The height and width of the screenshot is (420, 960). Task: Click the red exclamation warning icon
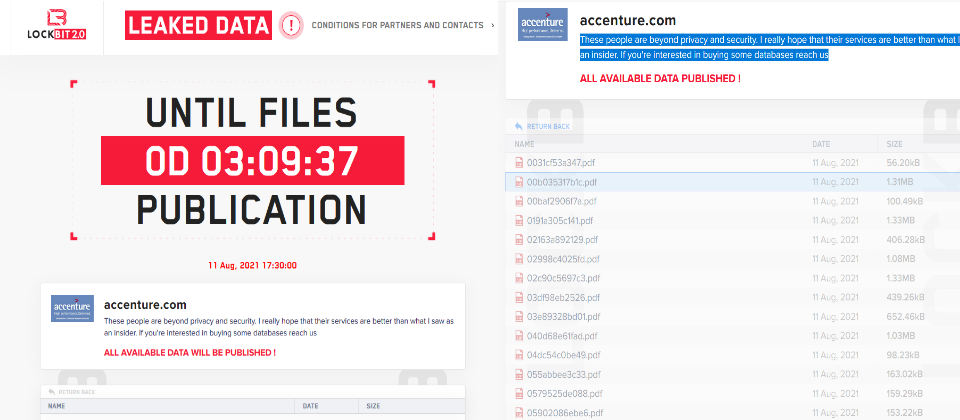pos(291,25)
